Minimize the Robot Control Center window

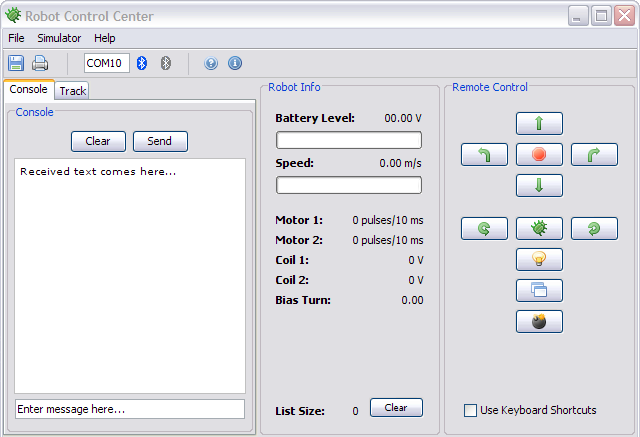tap(578, 16)
